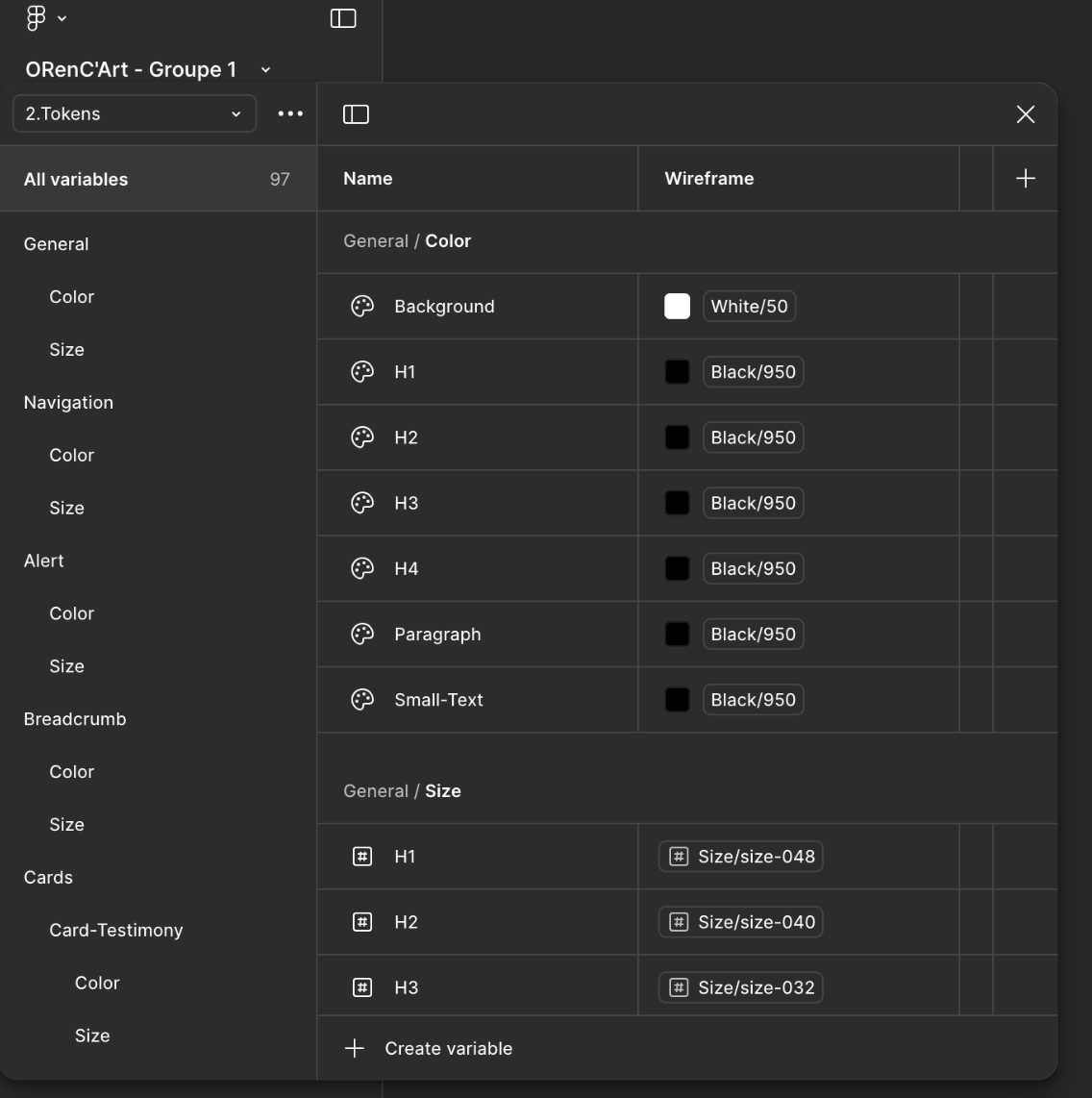Open the Navigation group in sidebar
This screenshot has height=1098, width=1092.
click(68, 402)
